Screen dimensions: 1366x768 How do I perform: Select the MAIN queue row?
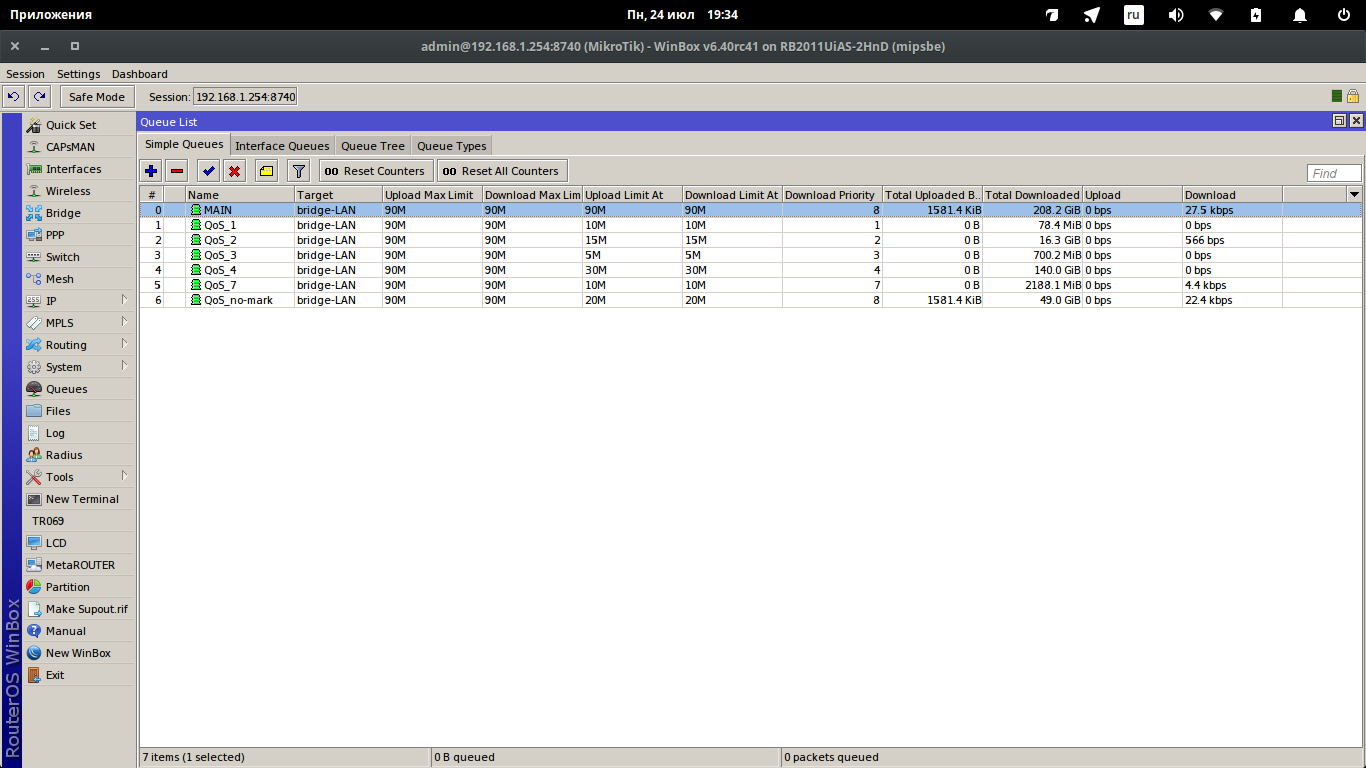[x=750, y=210]
